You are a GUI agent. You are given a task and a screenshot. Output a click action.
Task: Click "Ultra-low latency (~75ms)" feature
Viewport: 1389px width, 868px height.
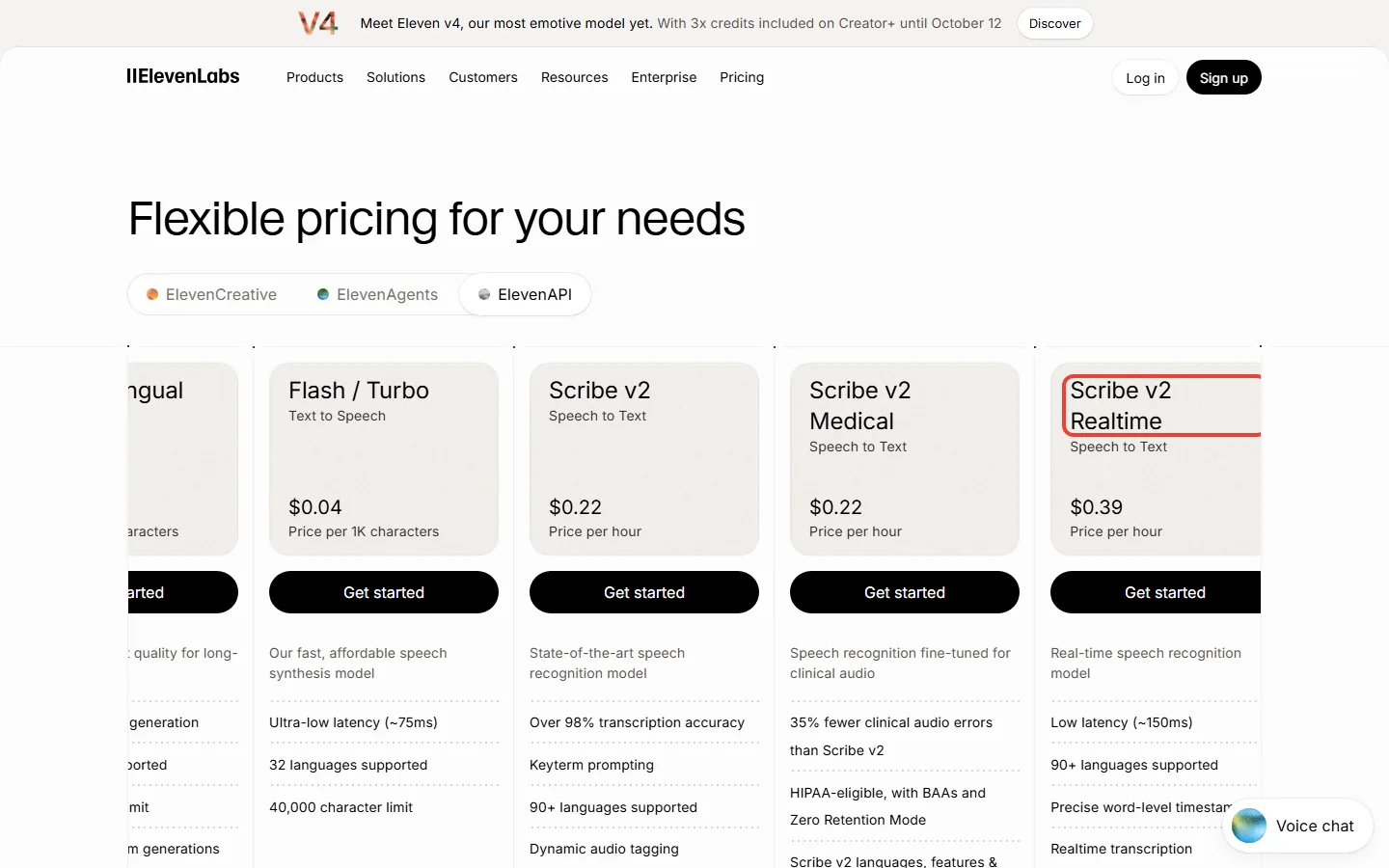(353, 722)
